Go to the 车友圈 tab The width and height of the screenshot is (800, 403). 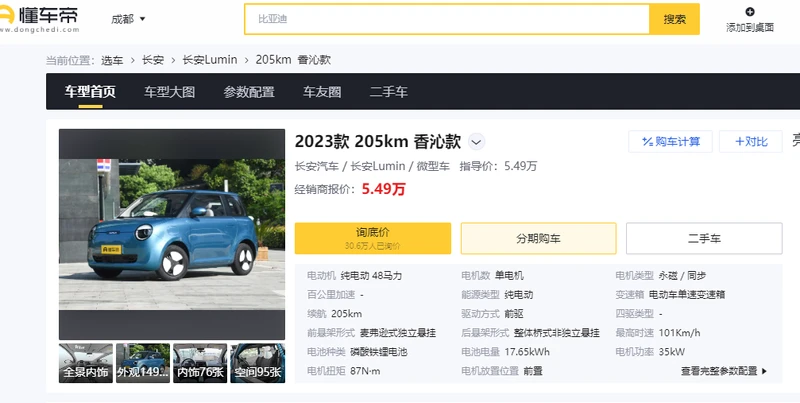(322, 92)
